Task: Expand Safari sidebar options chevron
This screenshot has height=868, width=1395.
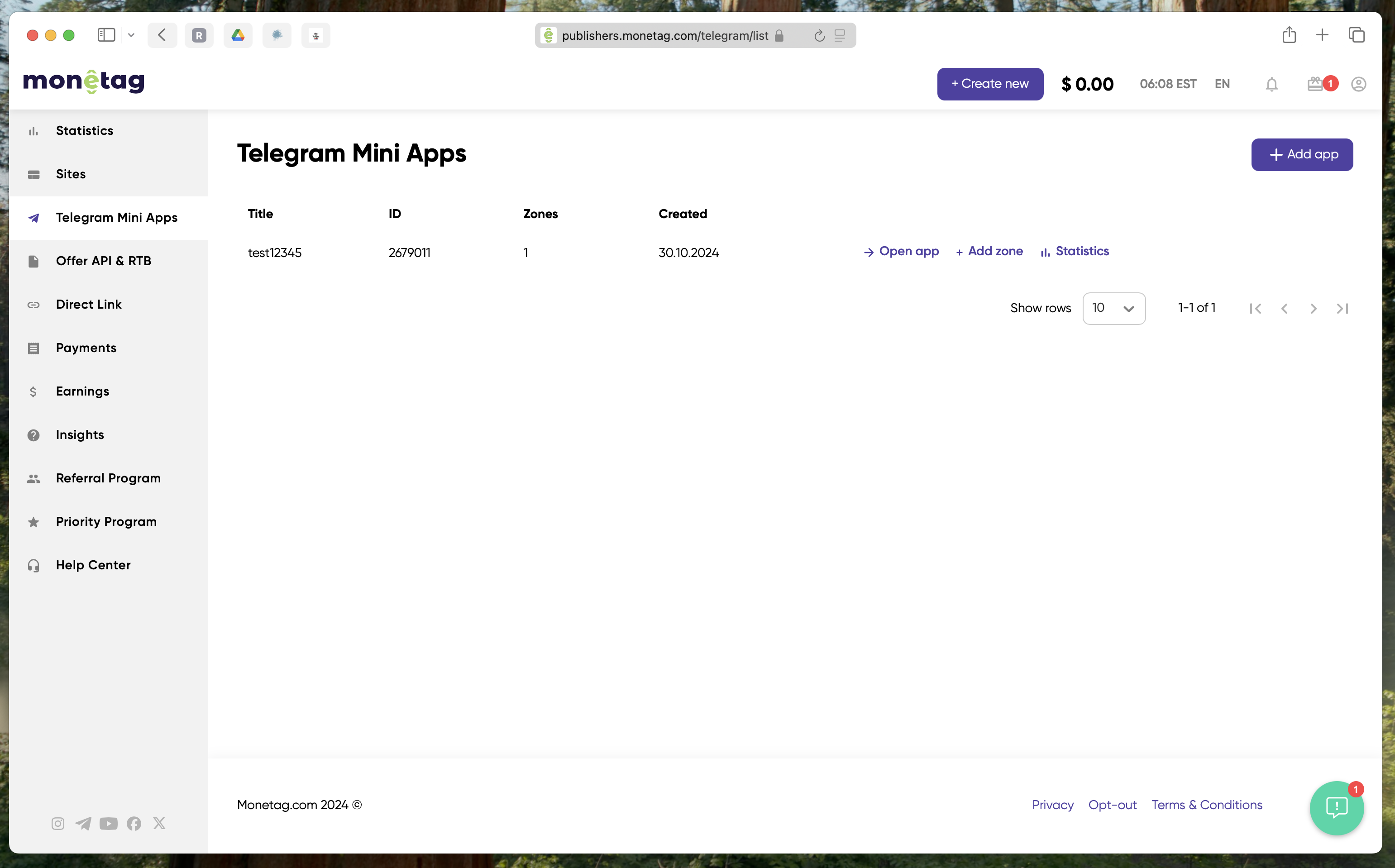Action: (x=131, y=35)
